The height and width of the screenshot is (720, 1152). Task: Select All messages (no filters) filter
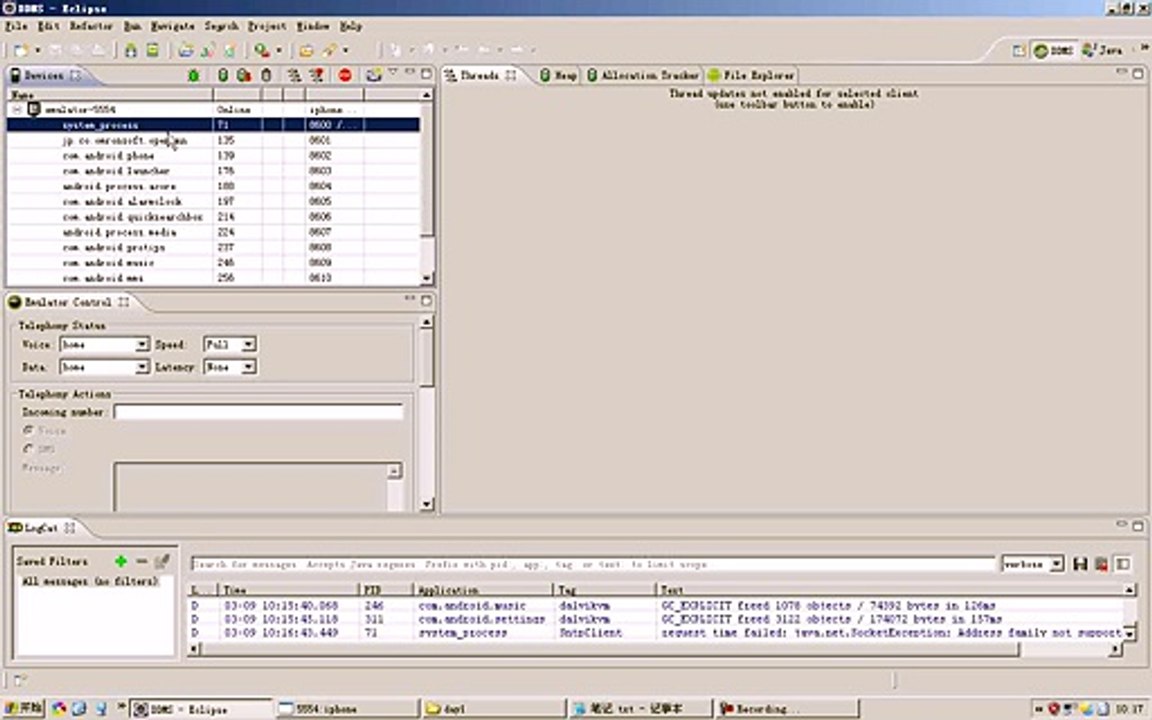[x=90, y=581]
